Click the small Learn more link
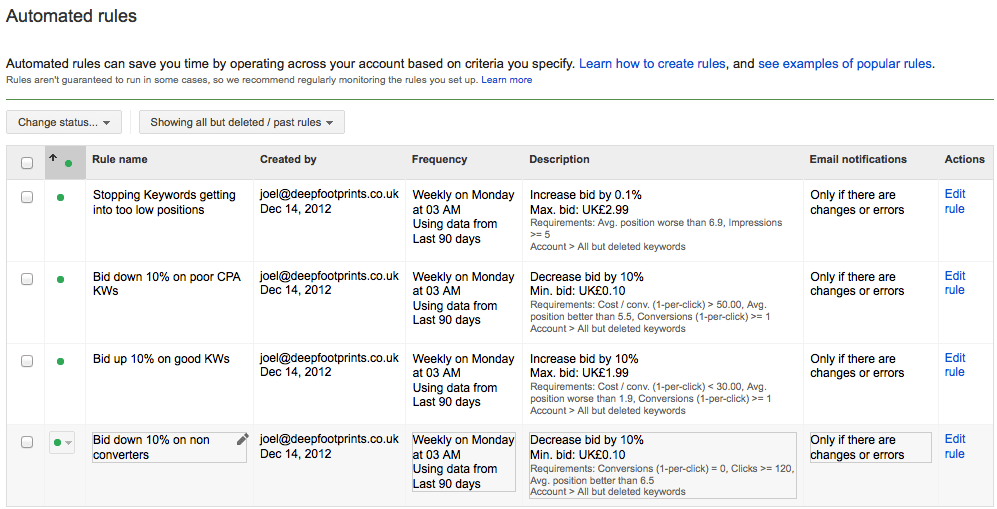 pos(506,80)
